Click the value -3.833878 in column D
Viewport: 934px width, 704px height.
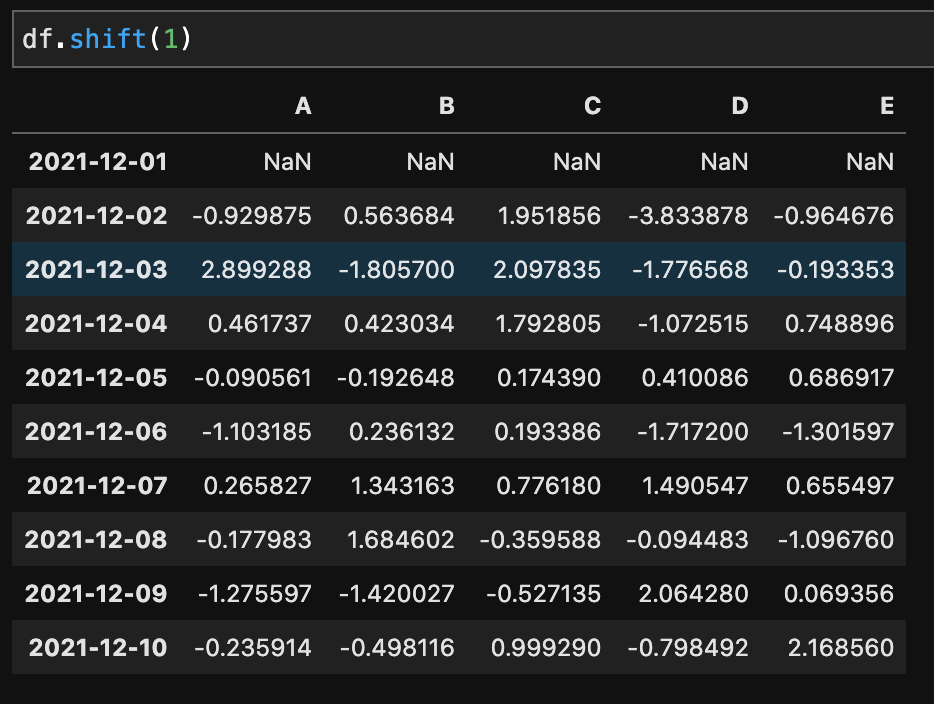[x=689, y=216]
